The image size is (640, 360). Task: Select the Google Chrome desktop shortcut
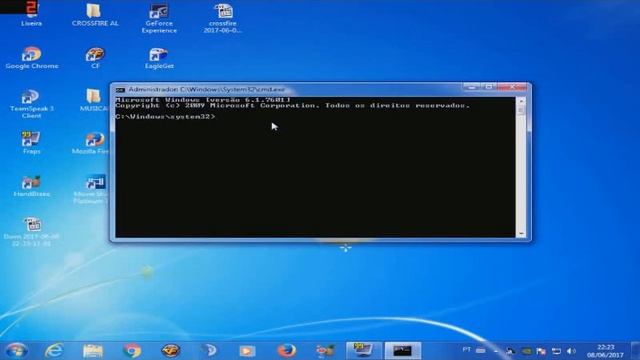[x=32, y=58]
